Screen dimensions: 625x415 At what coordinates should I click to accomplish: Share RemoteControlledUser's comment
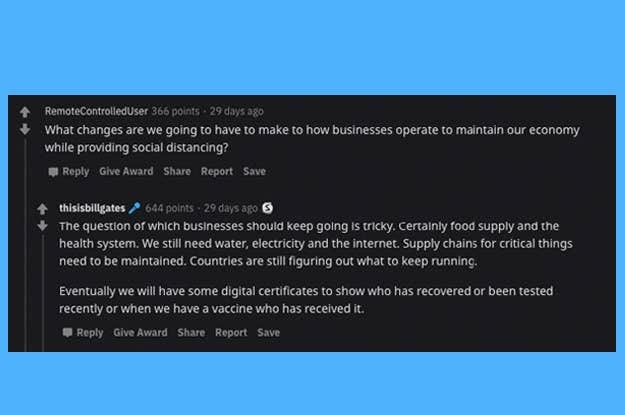(x=177, y=171)
